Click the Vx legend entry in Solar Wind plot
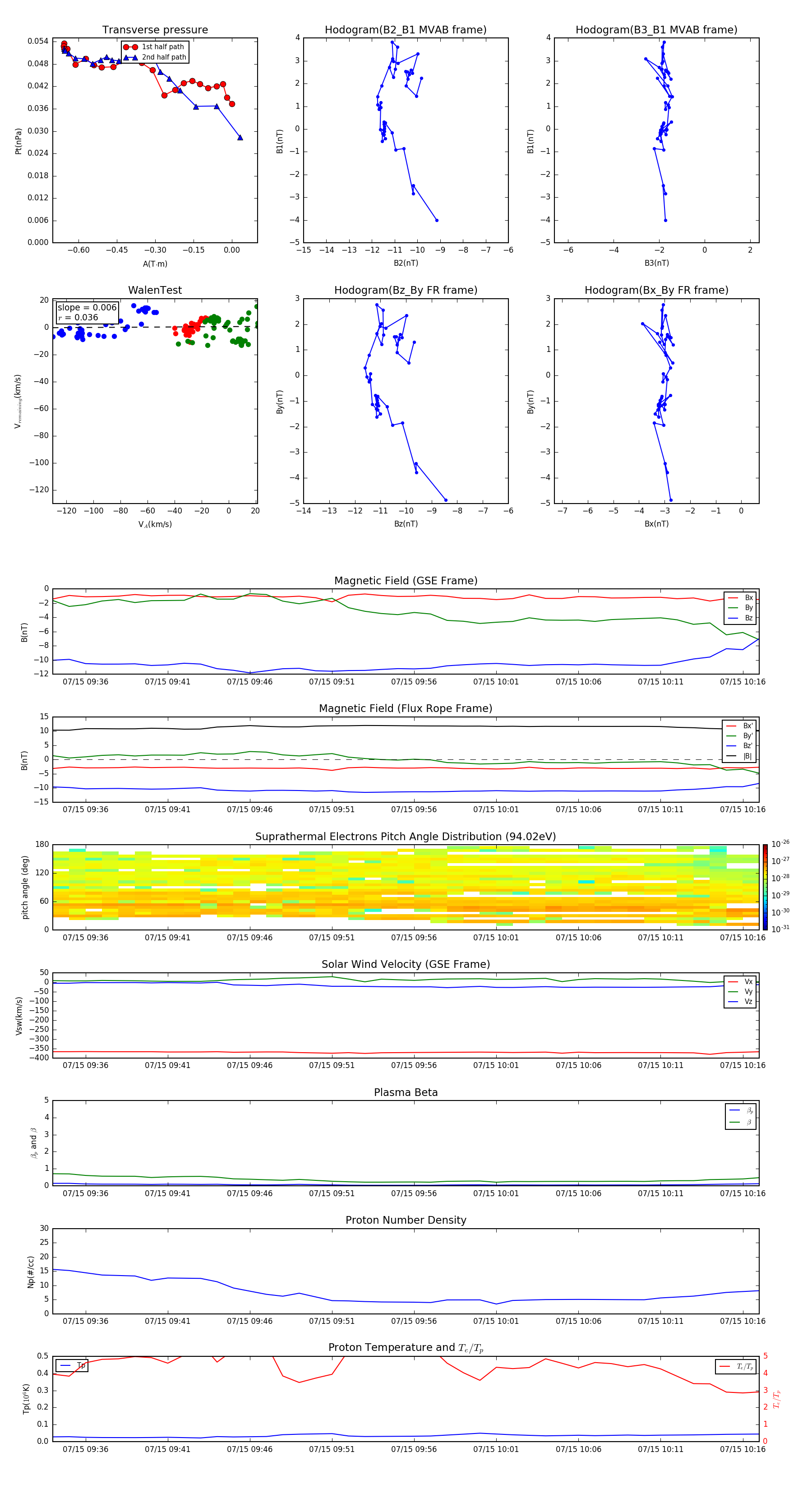This screenshot has width=812, height=1489. click(740, 981)
